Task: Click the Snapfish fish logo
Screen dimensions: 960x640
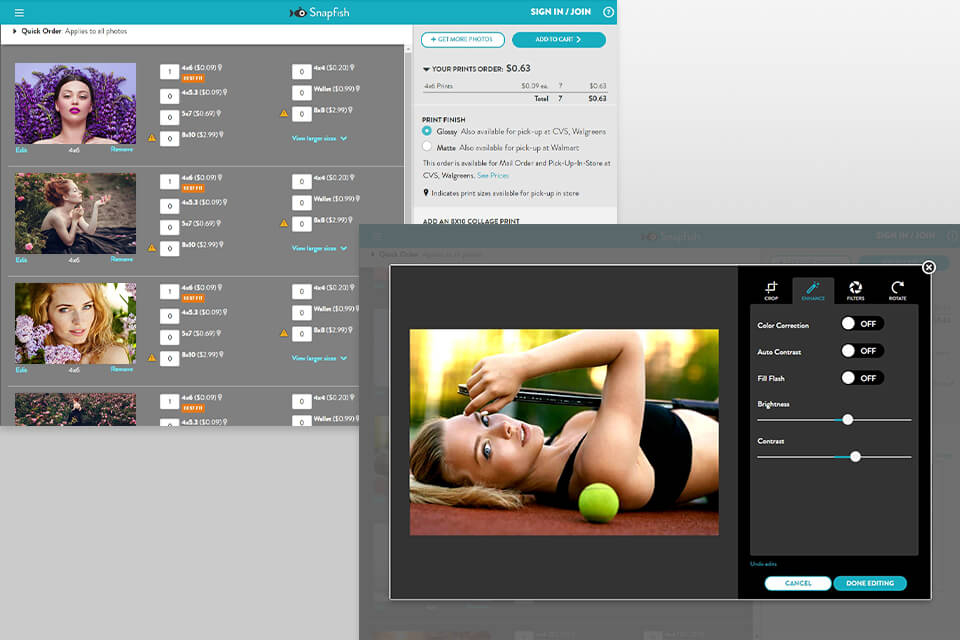Action: (x=298, y=12)
